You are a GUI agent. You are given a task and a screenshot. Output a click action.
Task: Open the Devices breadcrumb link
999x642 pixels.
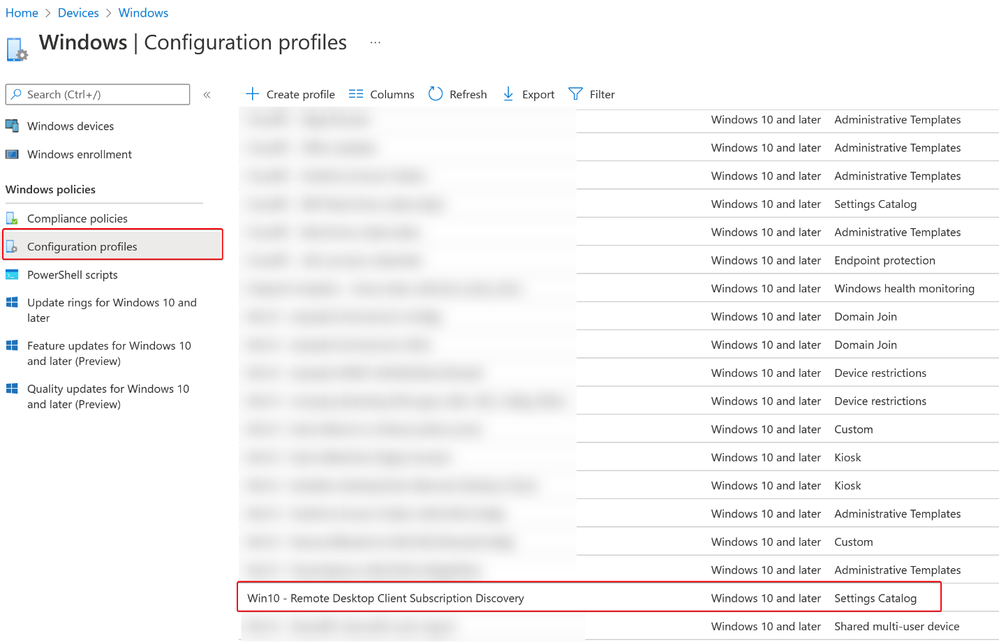pyautogui.click(x=78, y=13)
